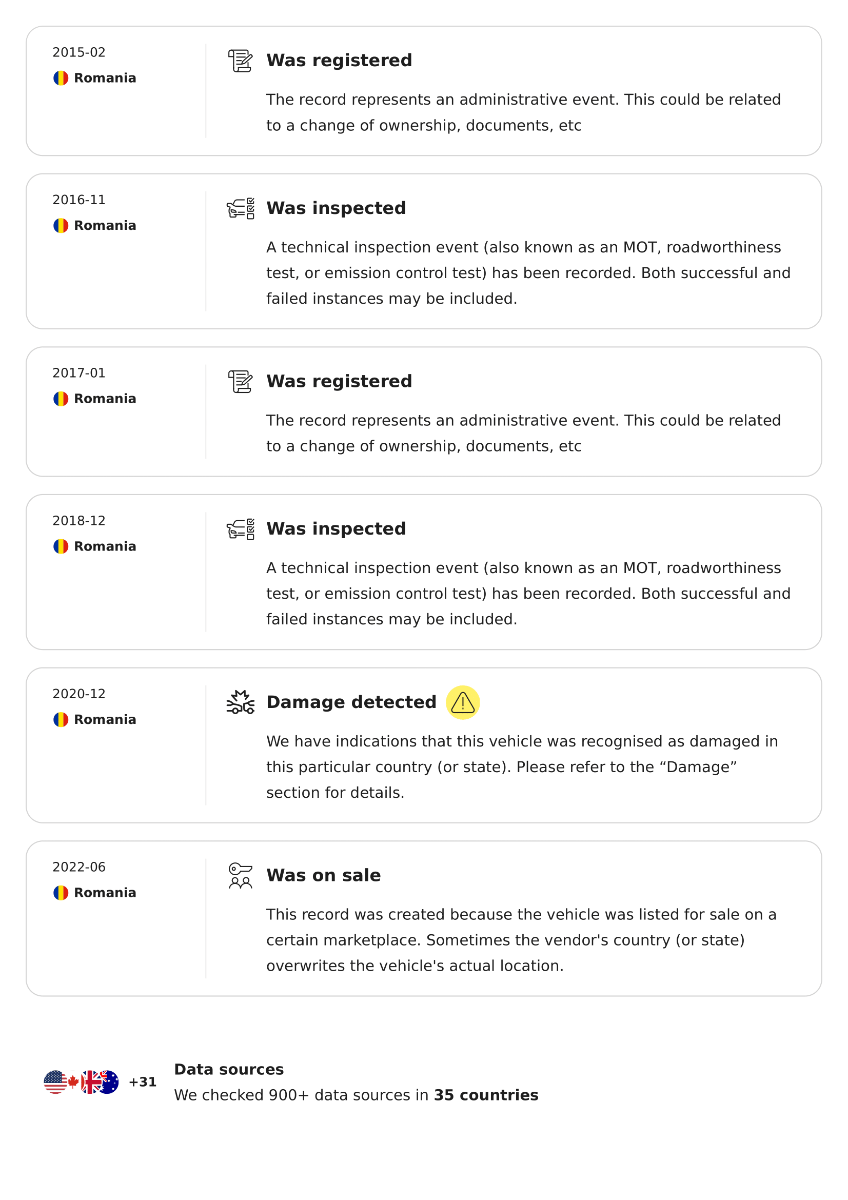The image size is (848, 1200).
Task: Click the registration icon in the 2015-02 record
Action: point(240,61)
